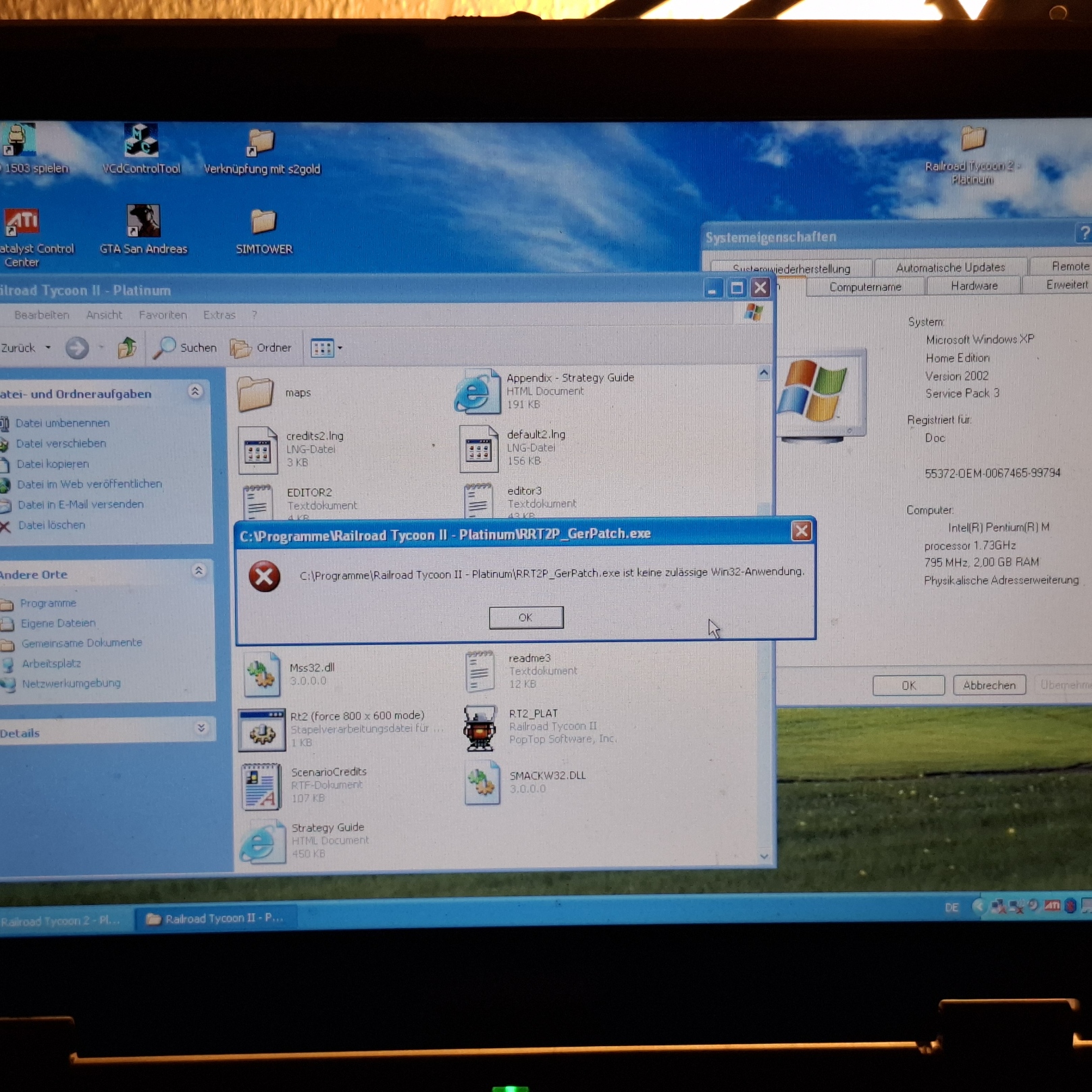
Task: Select the RT2_PLAT application icon
Action: pos(480,728)
